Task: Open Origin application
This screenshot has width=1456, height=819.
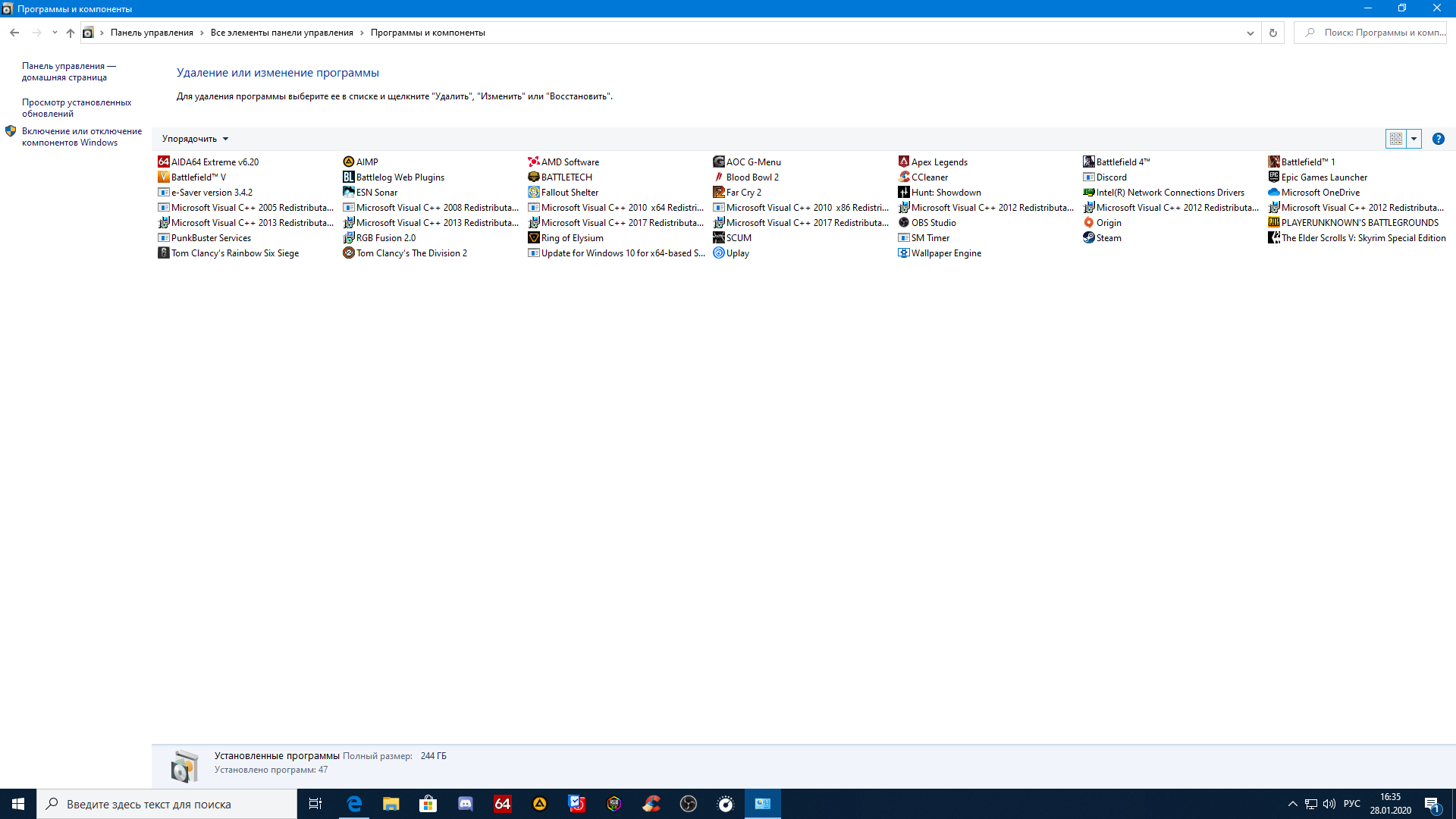Action: [1107, 222]
